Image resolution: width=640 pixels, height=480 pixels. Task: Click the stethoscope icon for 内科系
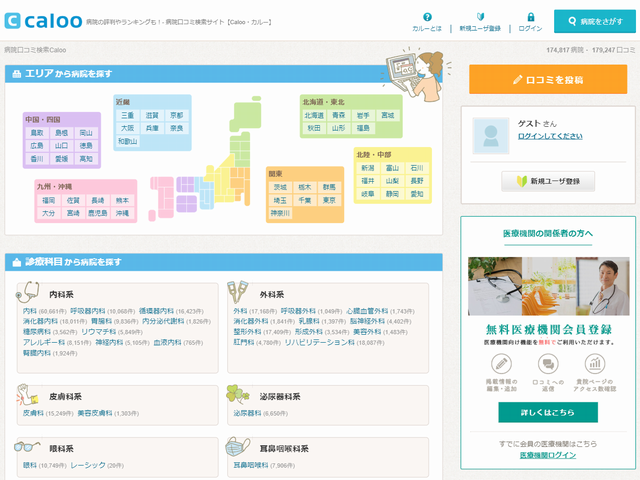coord(30,294)
